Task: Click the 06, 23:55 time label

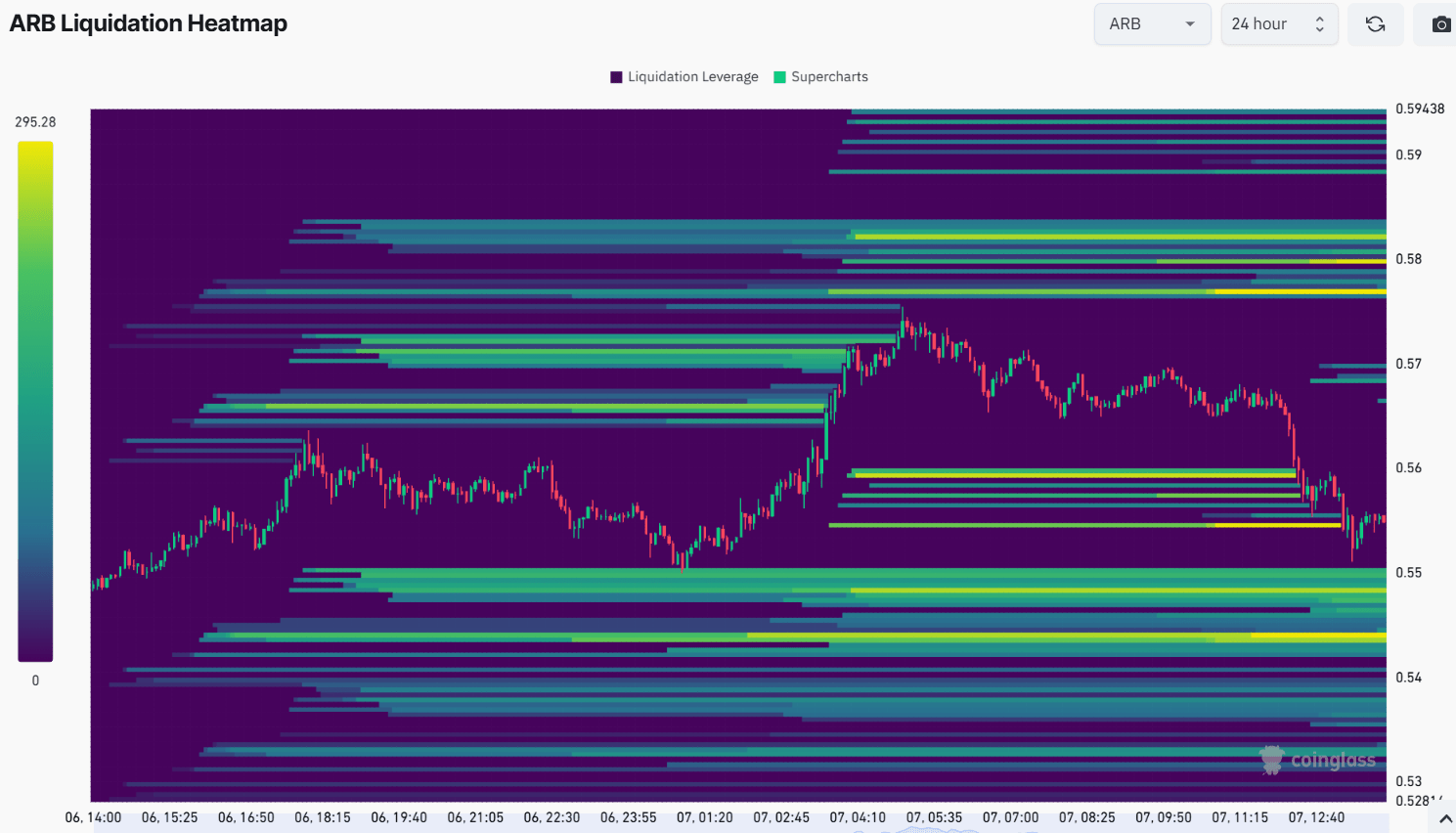Action: (628, 817)
